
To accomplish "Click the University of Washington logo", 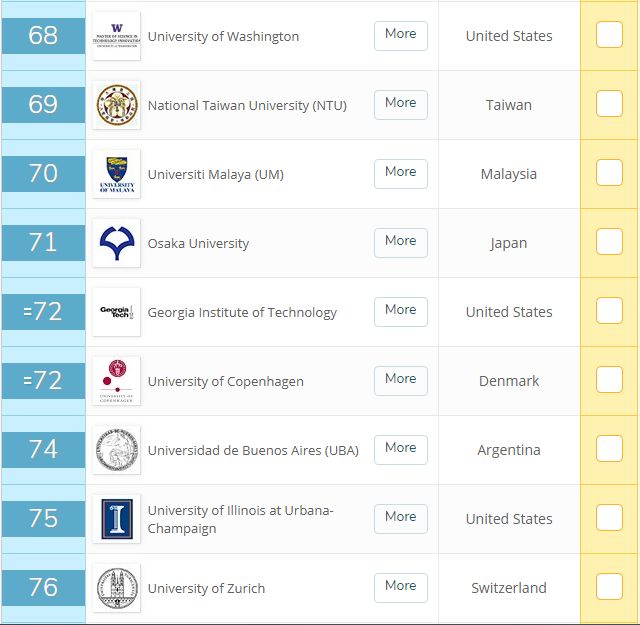I will tap(116, 36).
